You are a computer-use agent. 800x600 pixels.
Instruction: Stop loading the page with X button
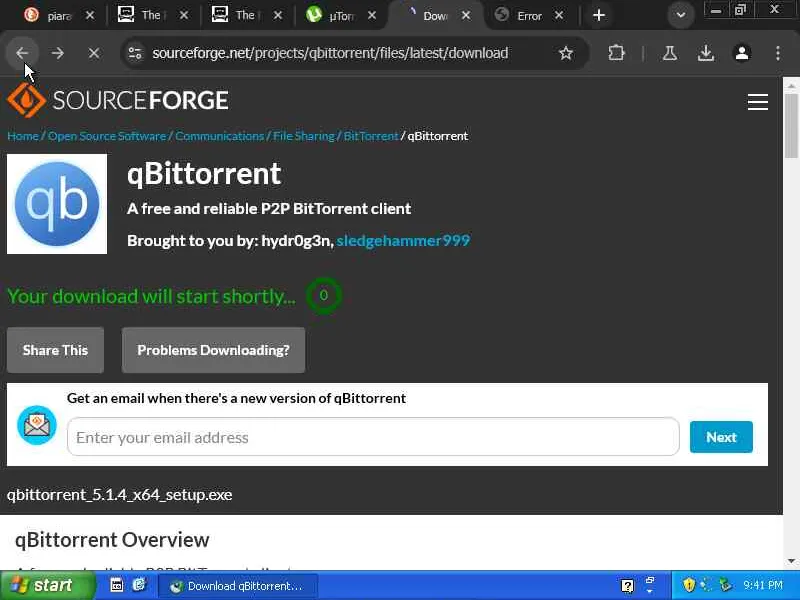click(94, 53)
